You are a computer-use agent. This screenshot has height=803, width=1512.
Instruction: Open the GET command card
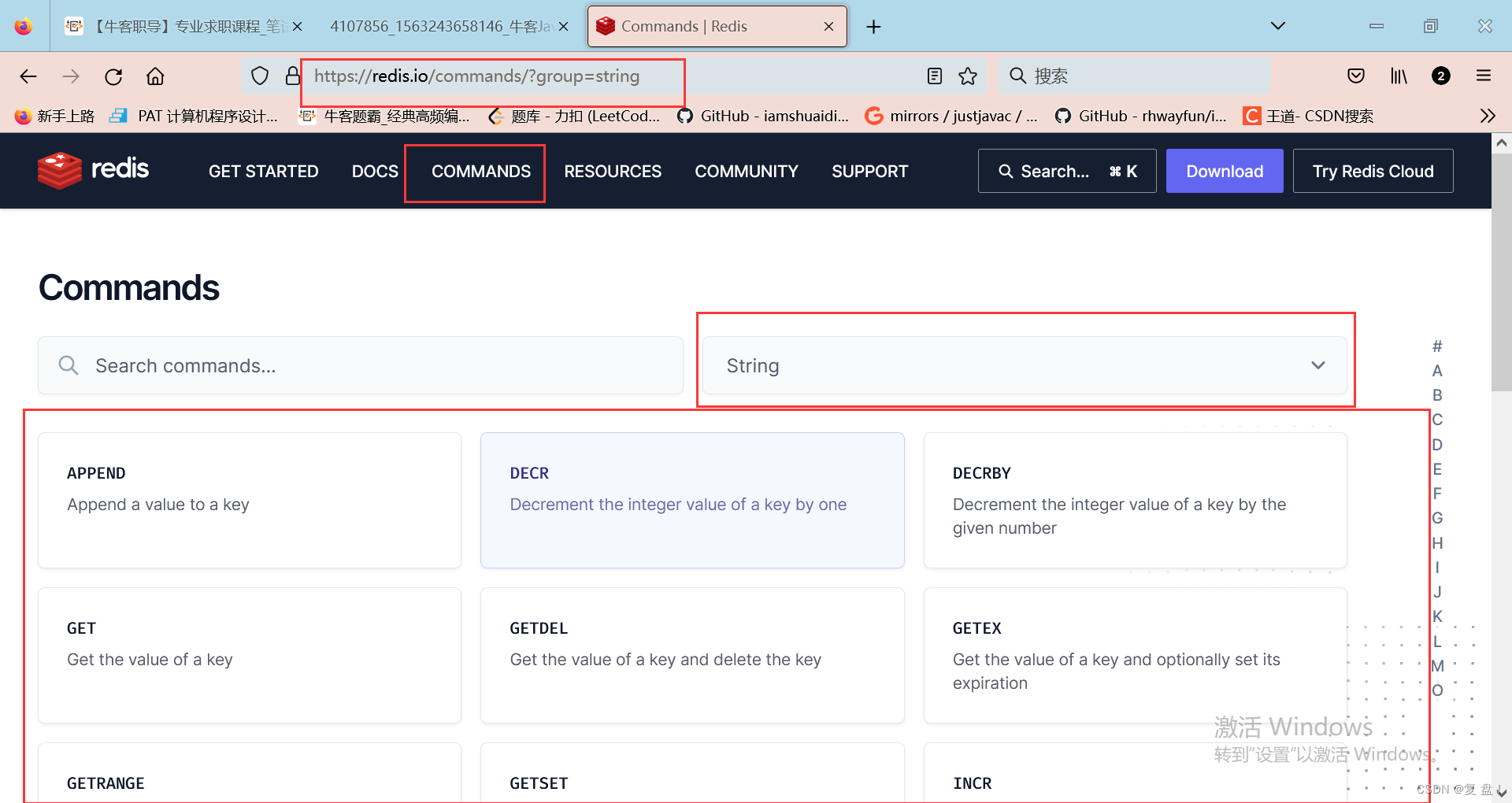pos(250,655)
